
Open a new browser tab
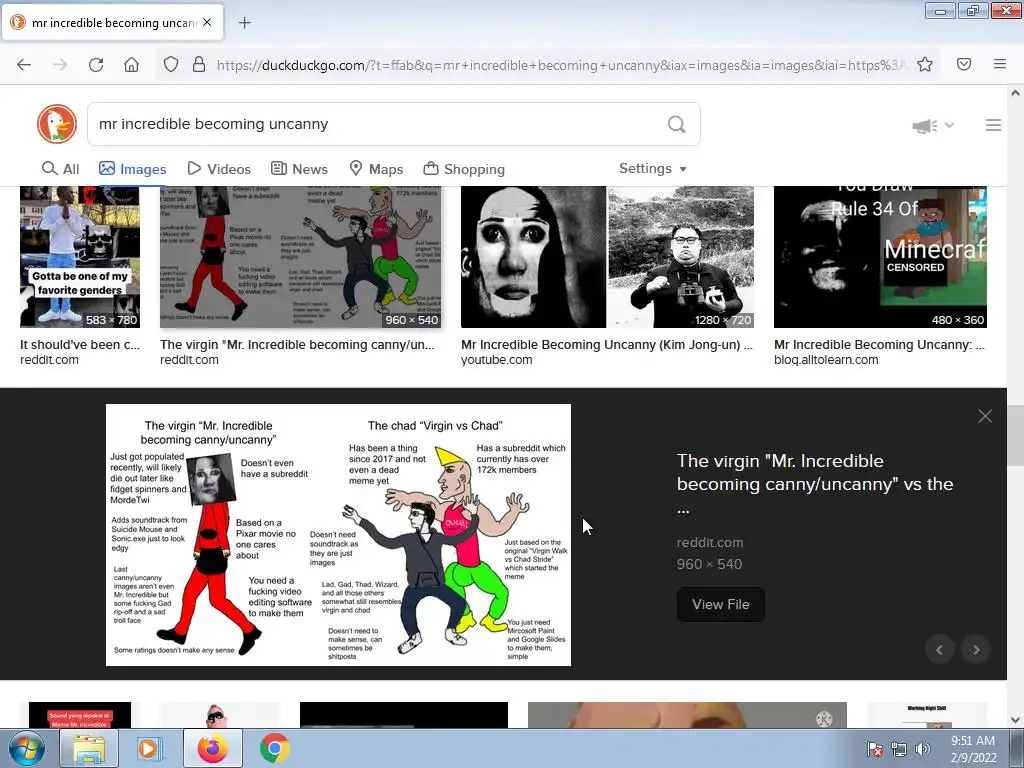[x=244, y=23]
